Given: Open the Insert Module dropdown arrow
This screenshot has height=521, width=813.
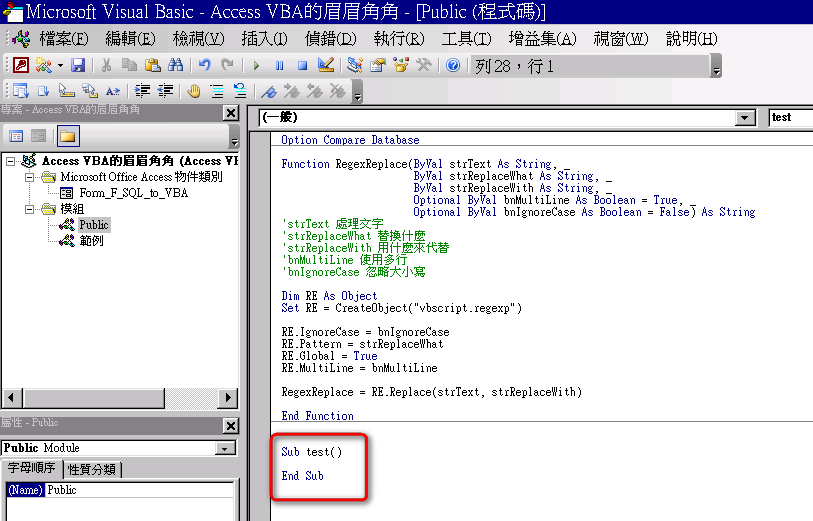Looking at the screenshot, I should coord(60,65).
